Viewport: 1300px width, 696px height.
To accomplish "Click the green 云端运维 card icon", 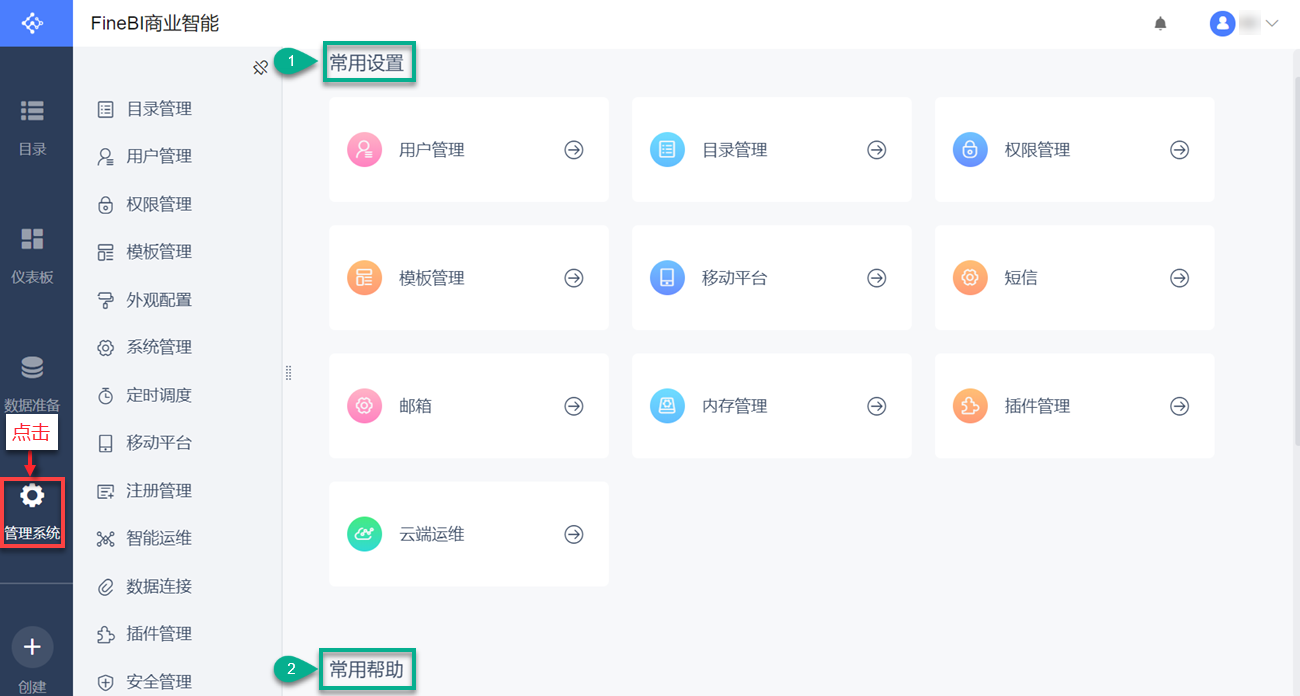I will pos(364,534).
